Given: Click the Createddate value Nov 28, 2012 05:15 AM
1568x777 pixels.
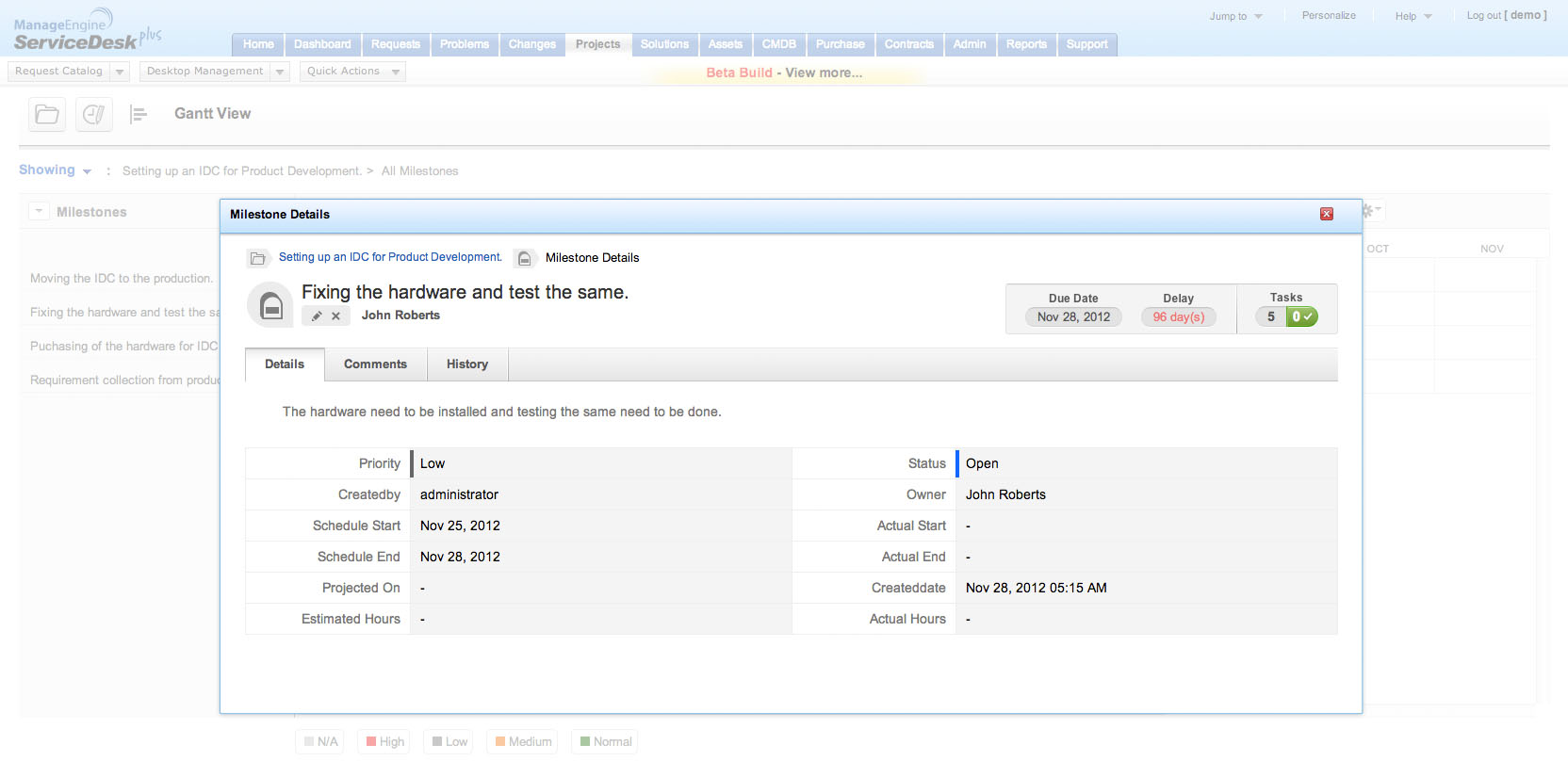Looking at the screenshot, I should 1037,588.
